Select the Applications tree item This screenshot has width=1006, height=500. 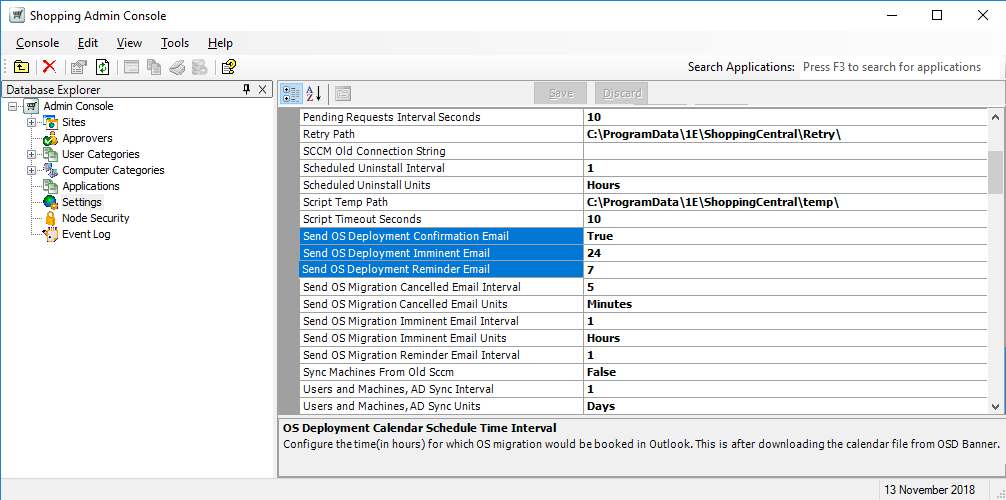point(90,186)
